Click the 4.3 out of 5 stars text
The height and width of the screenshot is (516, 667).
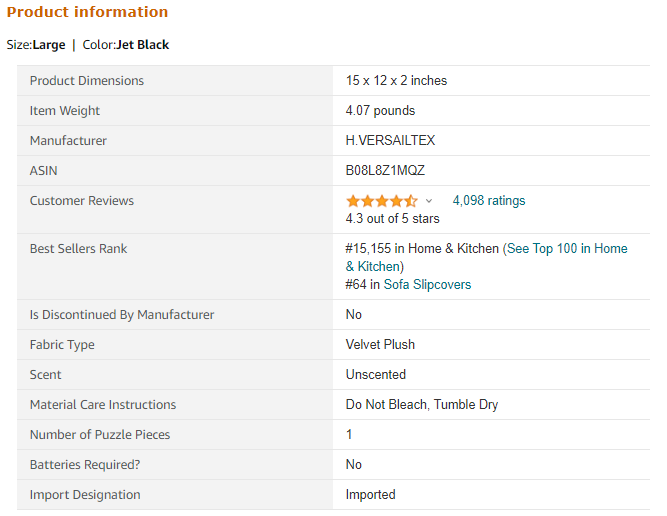[392, 219]
